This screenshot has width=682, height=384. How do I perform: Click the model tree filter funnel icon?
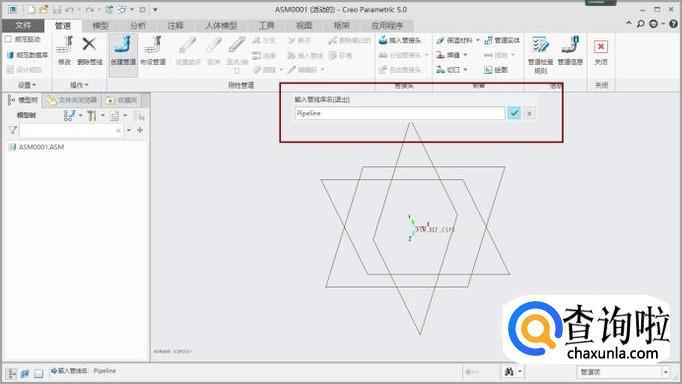point(13,130)
